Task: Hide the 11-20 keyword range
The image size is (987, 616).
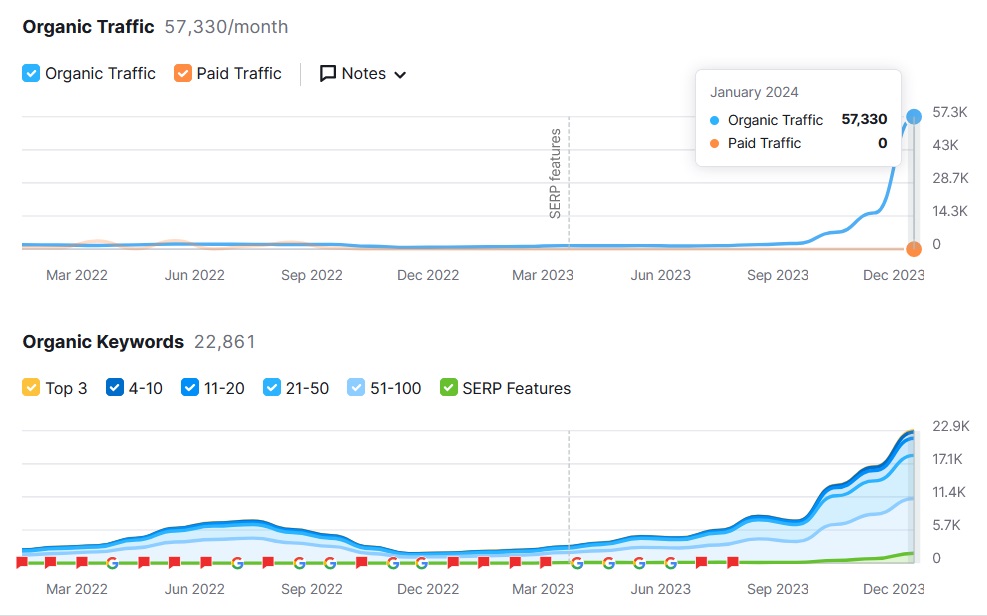Action: coord(190,388)
